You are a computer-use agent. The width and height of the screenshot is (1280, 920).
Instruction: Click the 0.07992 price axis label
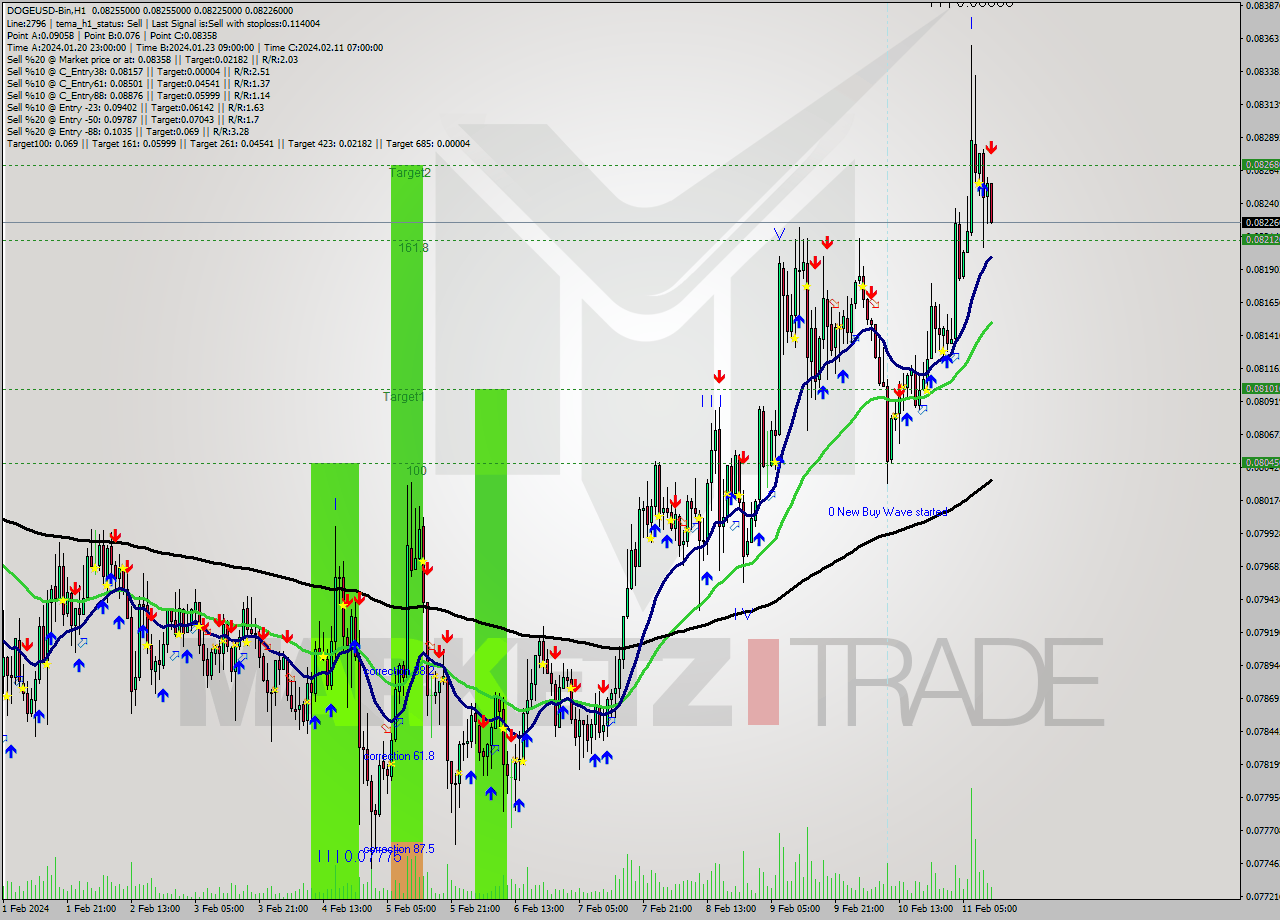[1261, 533]
